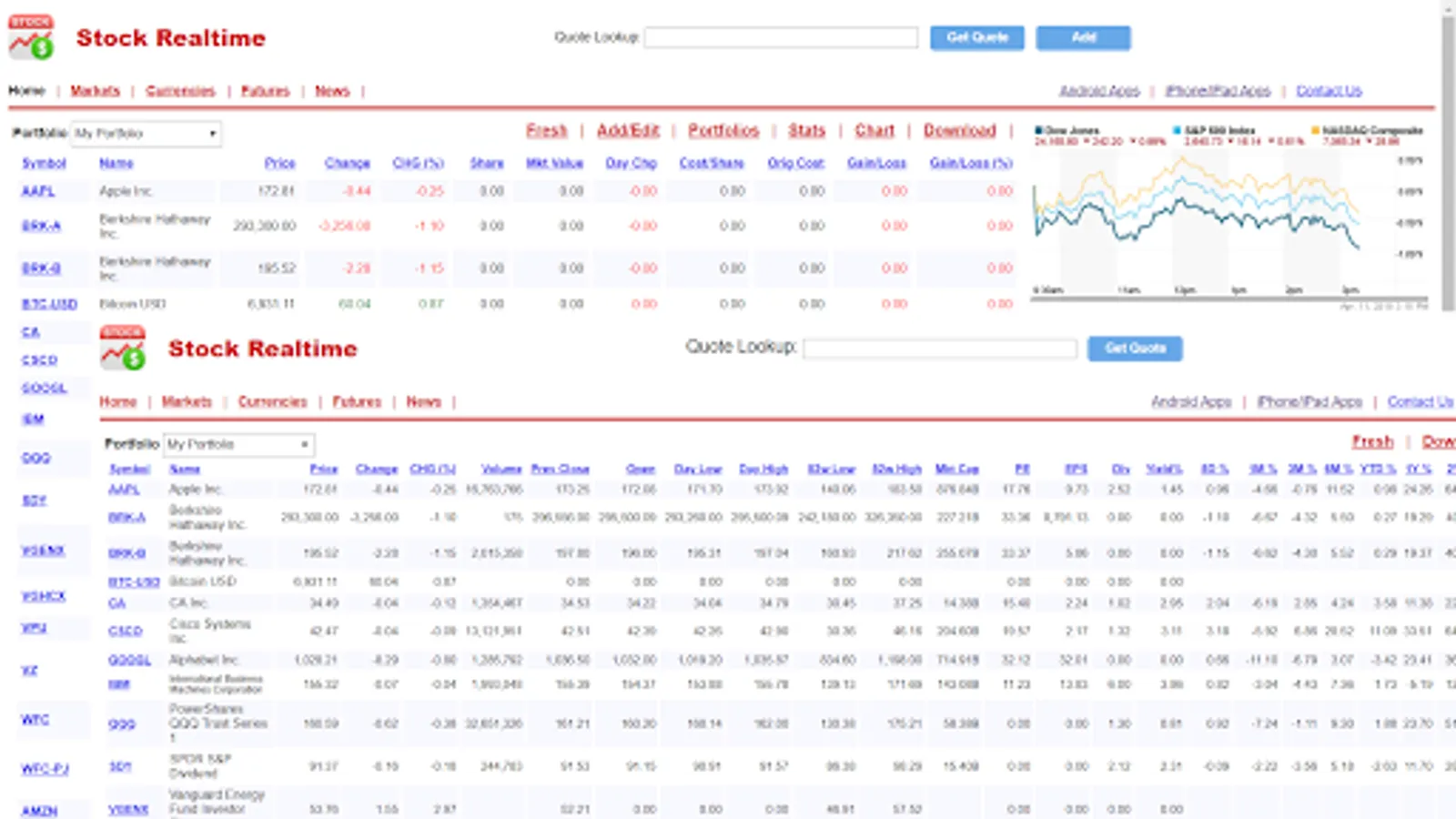Focus the Quote Lookup field next to the Add button
This screenshot has width=1456, height=819.
[x=781, y=37]
